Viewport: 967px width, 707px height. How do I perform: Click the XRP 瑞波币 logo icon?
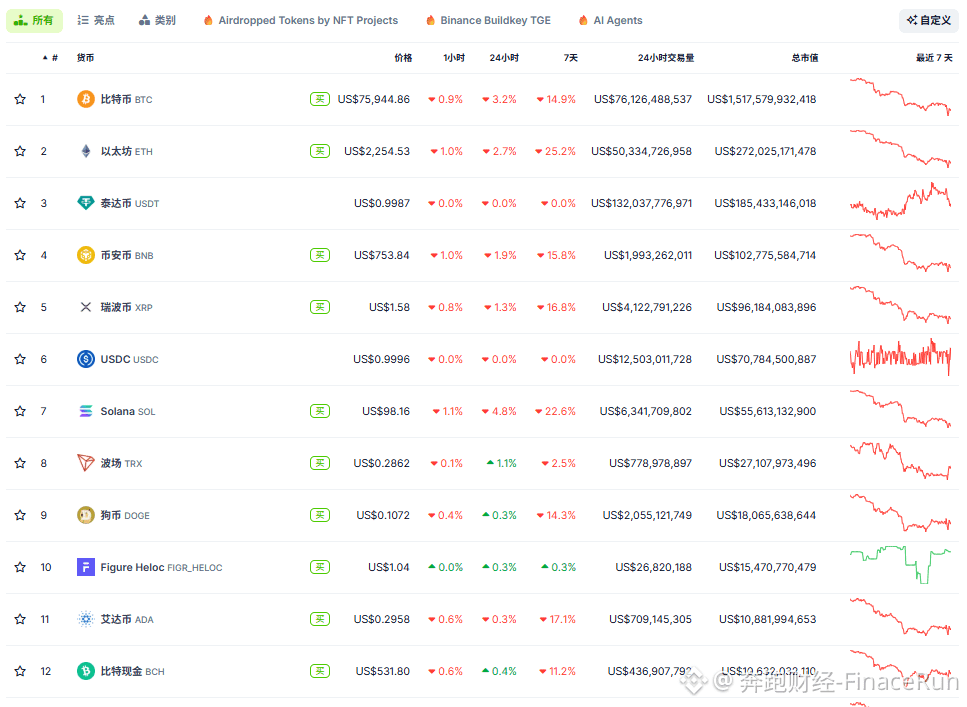pyautogui.click(x=84, y=307)
